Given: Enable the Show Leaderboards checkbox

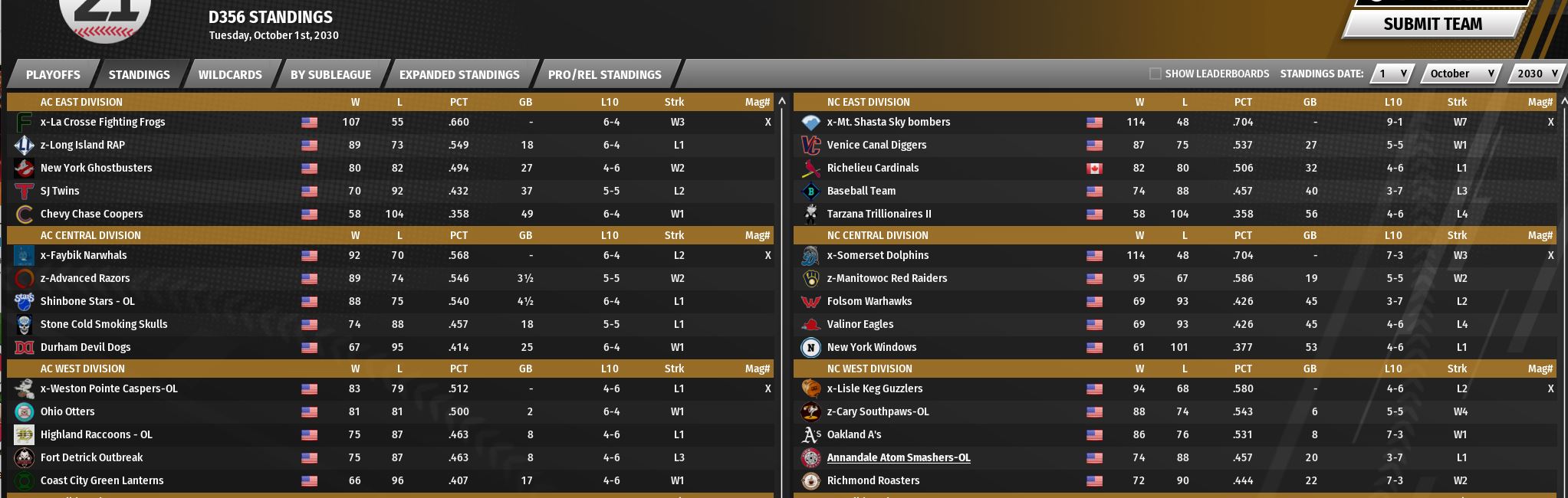Looking at the screenshot, I should (1155, 74).
